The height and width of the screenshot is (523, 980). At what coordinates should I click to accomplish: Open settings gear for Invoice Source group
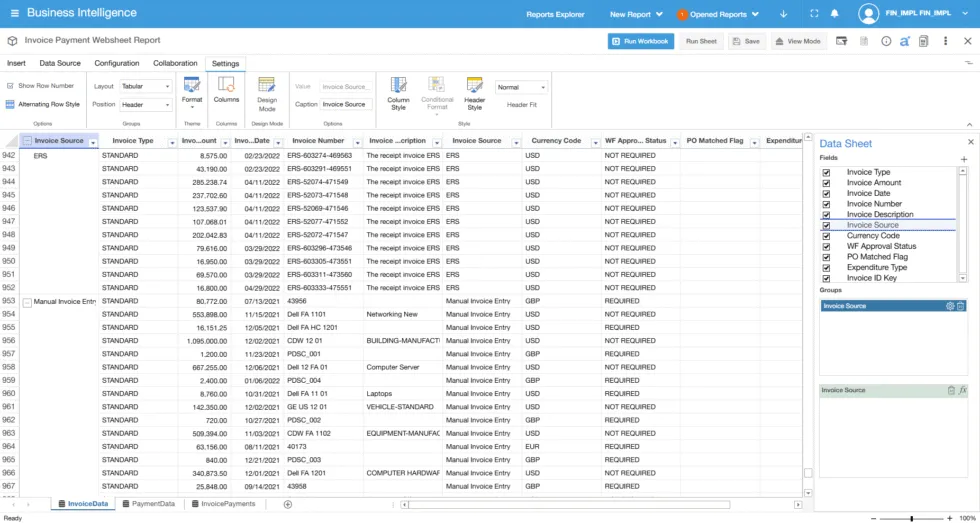(x=950, y=306)
